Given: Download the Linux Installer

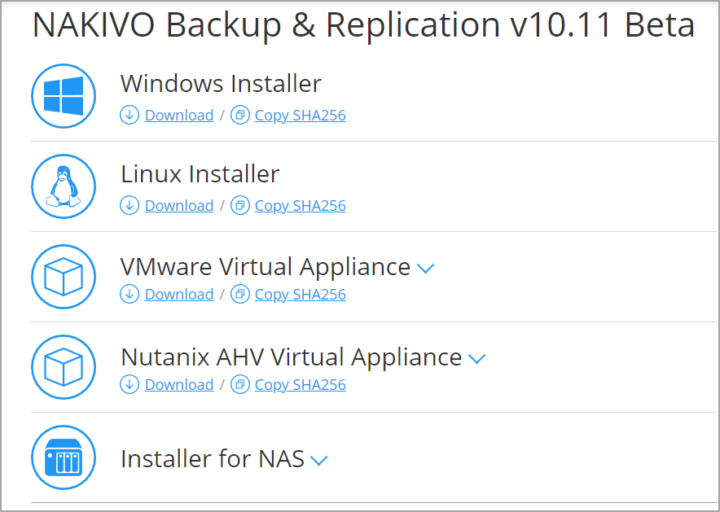Looking at the screenshot, I should click(x=179, y=205).
